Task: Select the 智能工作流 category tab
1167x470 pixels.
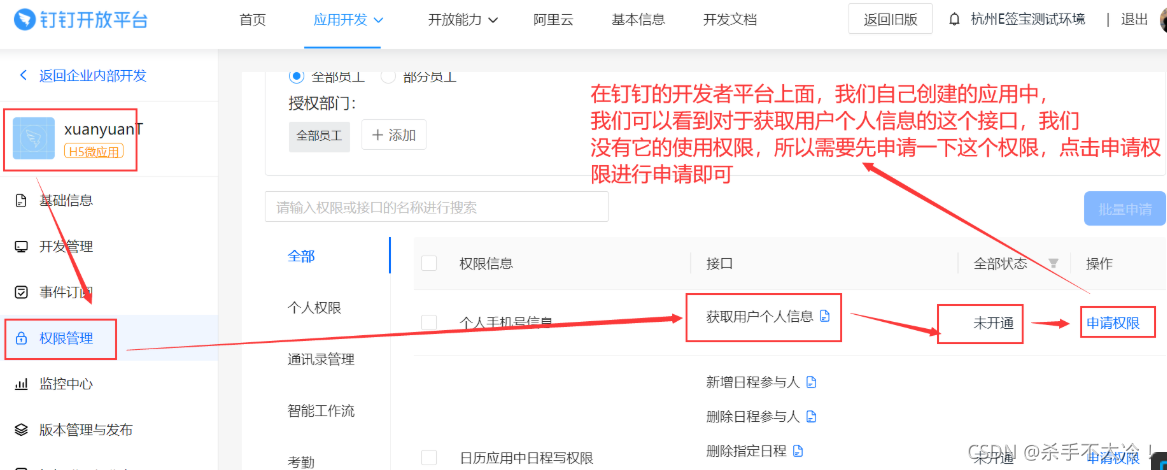Action: click(x=322, y=410)
